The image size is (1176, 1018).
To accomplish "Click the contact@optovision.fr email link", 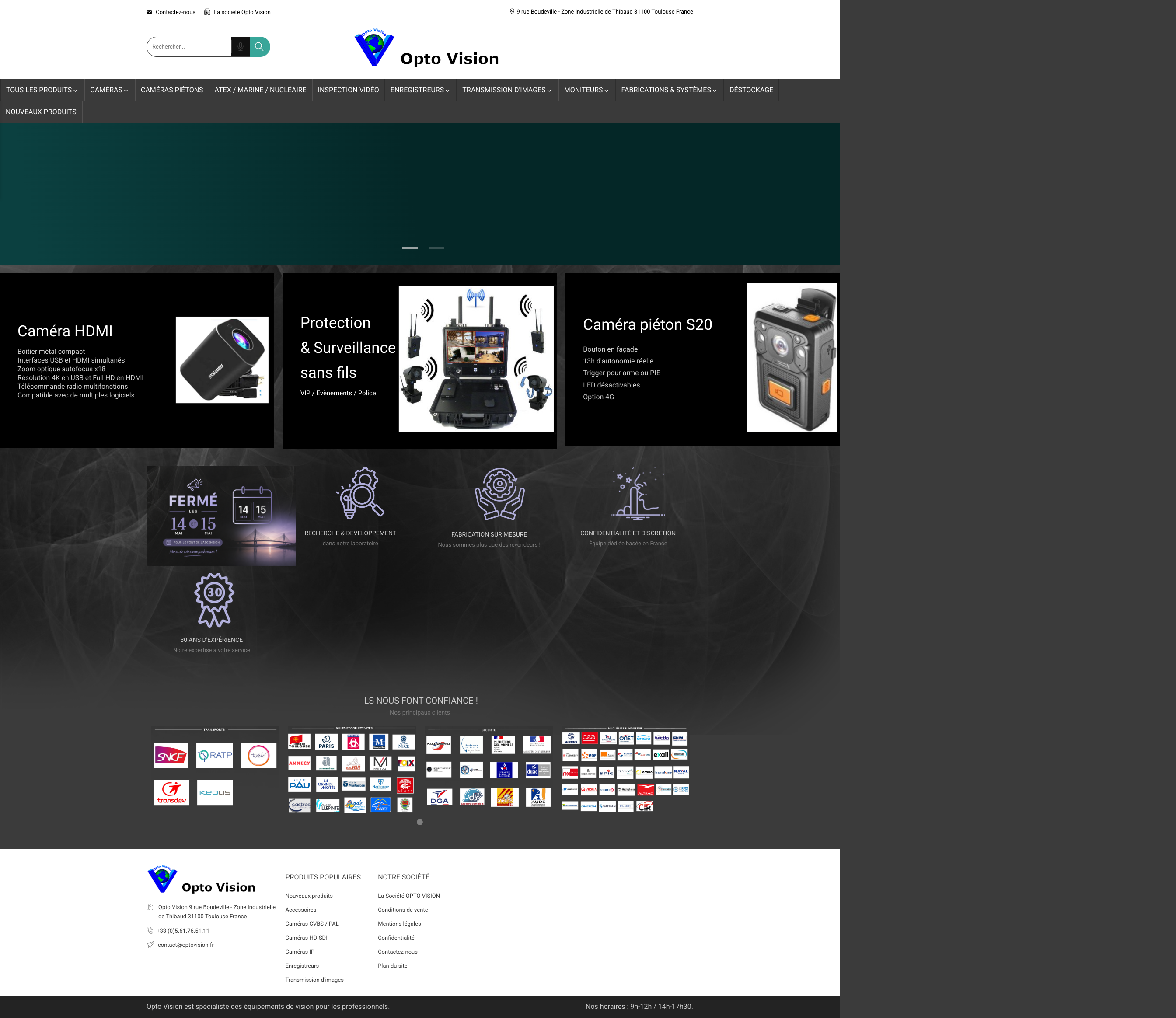I will coord(186,945).
